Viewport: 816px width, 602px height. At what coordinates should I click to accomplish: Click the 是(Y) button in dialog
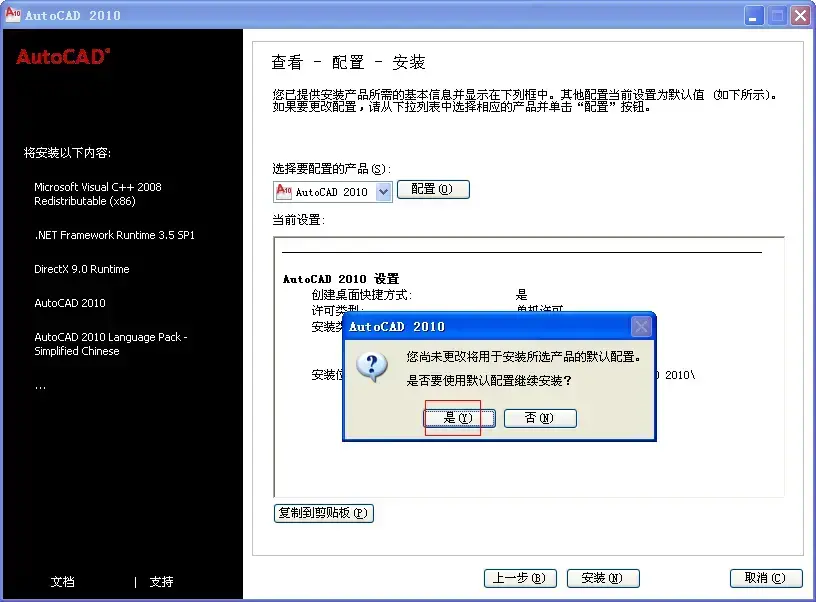459,418
